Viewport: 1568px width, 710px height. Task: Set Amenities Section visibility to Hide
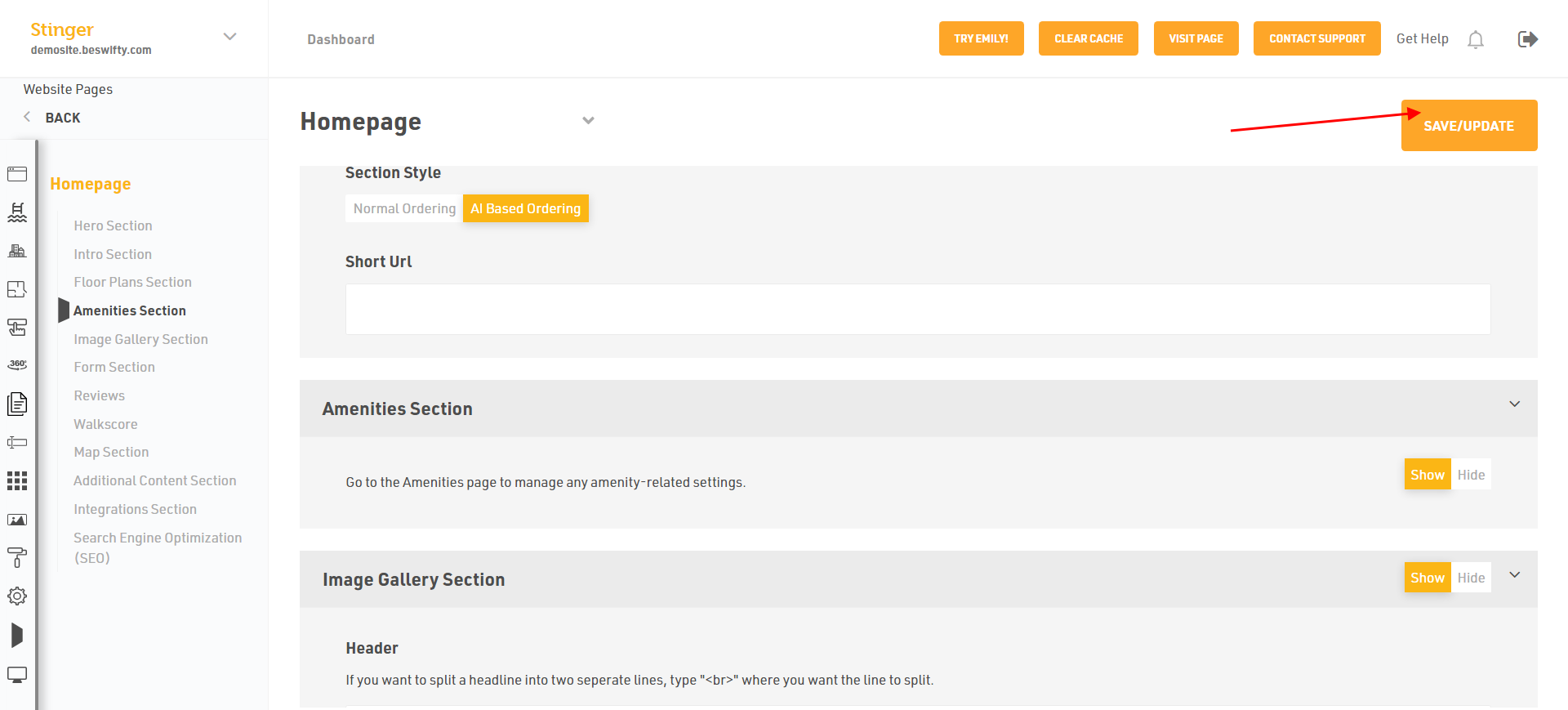tap(1471, 475)
